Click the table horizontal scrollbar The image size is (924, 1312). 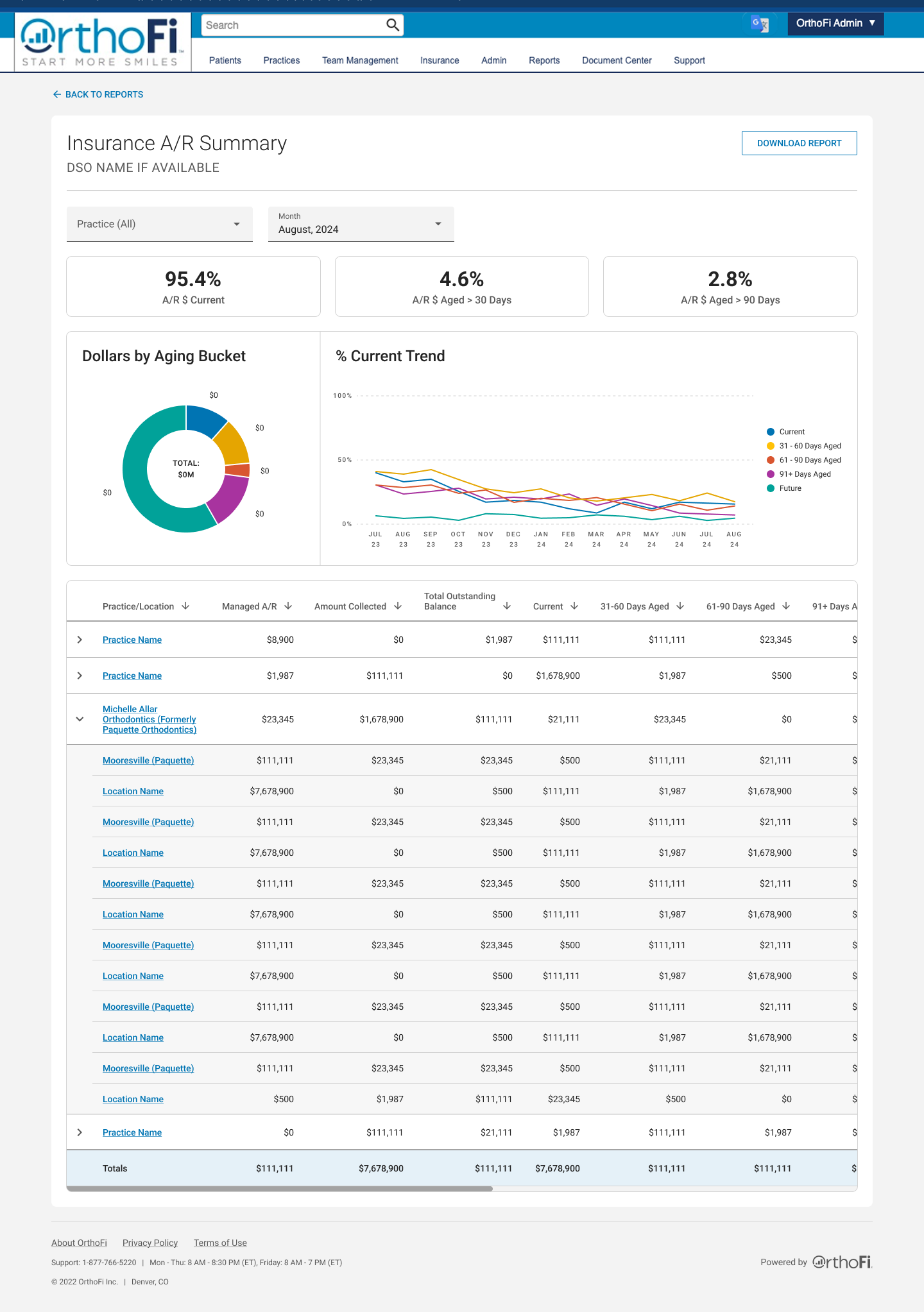[280, 1189]
